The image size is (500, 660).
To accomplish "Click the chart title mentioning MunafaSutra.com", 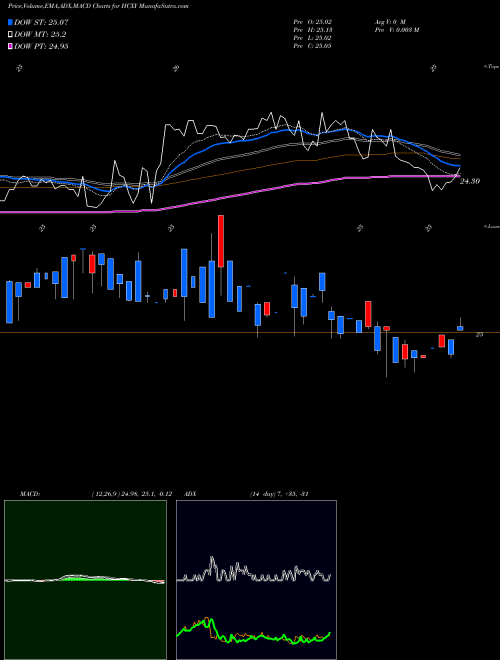I will click(98, 6).
